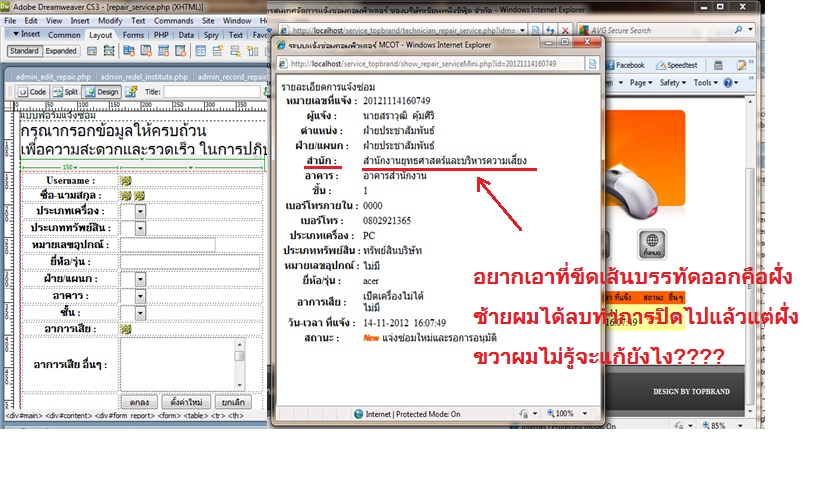Click popup window URL address field

tap(431, 64)
